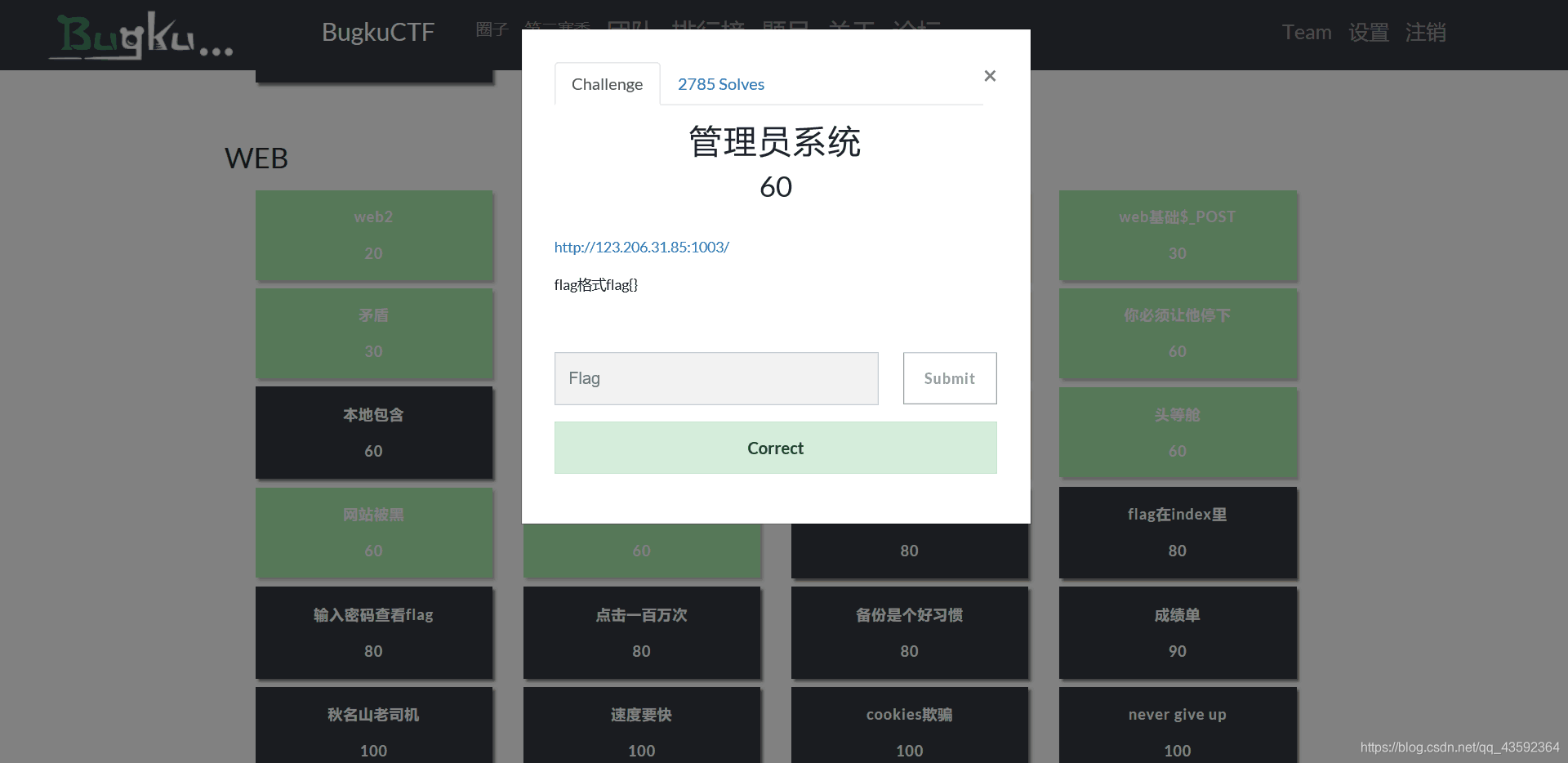
Task: Switch to the Challenge tab
Action: pos(607,84)
